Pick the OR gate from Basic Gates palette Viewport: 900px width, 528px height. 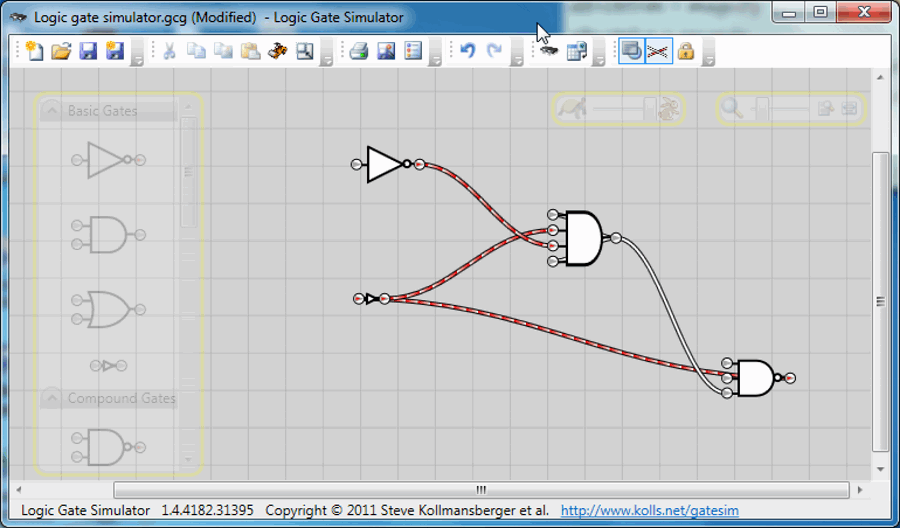coord(108,309)
